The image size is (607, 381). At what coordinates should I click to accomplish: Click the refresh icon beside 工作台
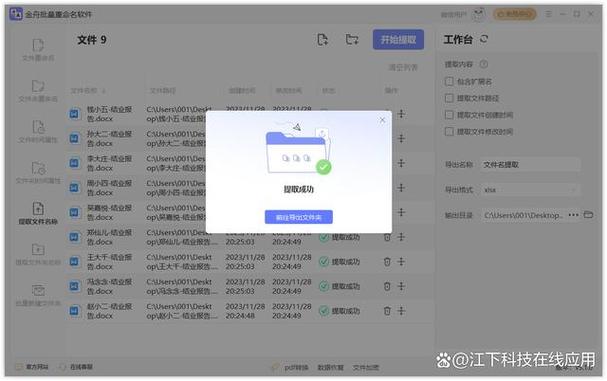tap(484, 39)
